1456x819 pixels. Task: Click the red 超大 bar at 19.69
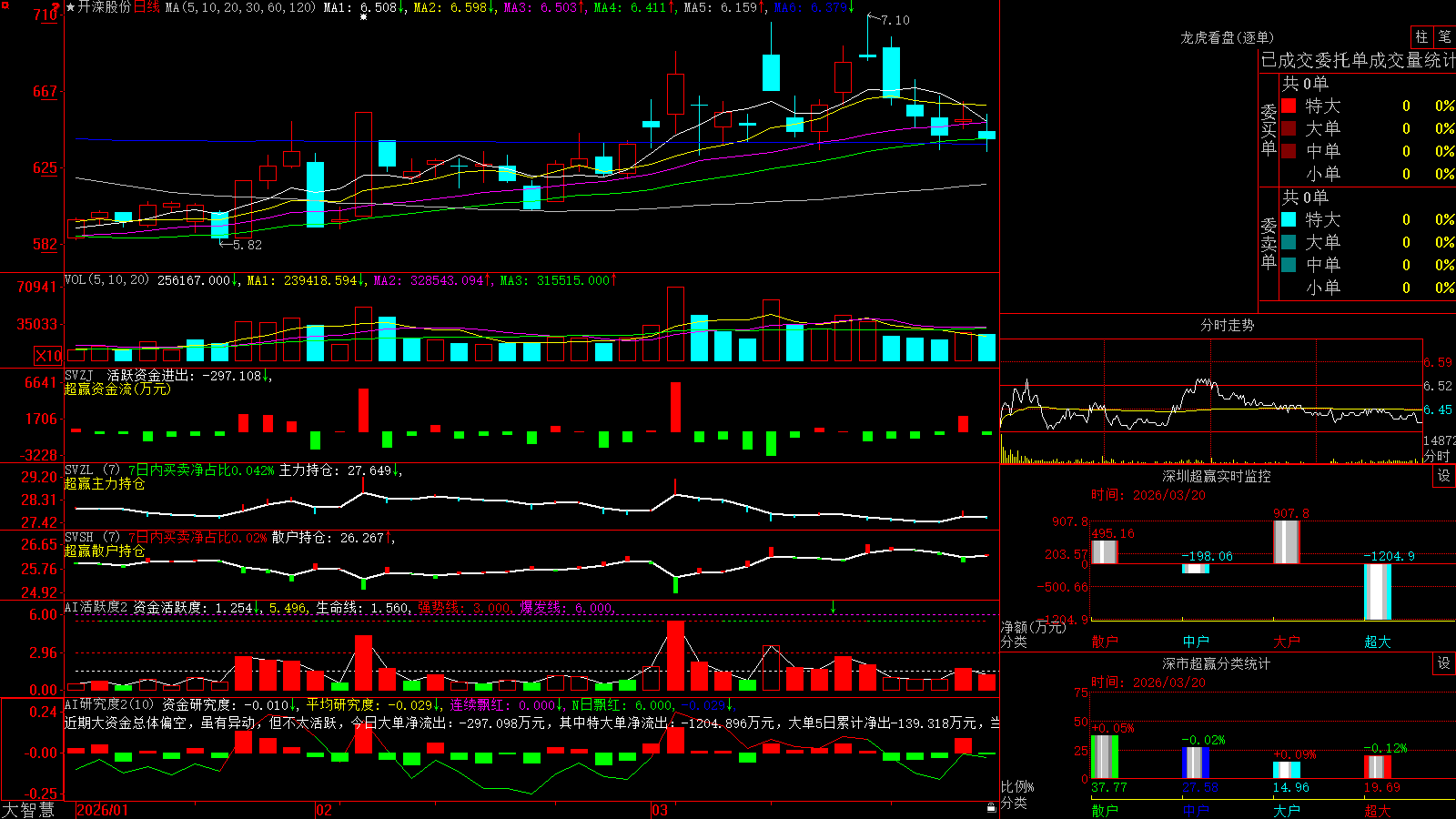[x=1378, y=767]
